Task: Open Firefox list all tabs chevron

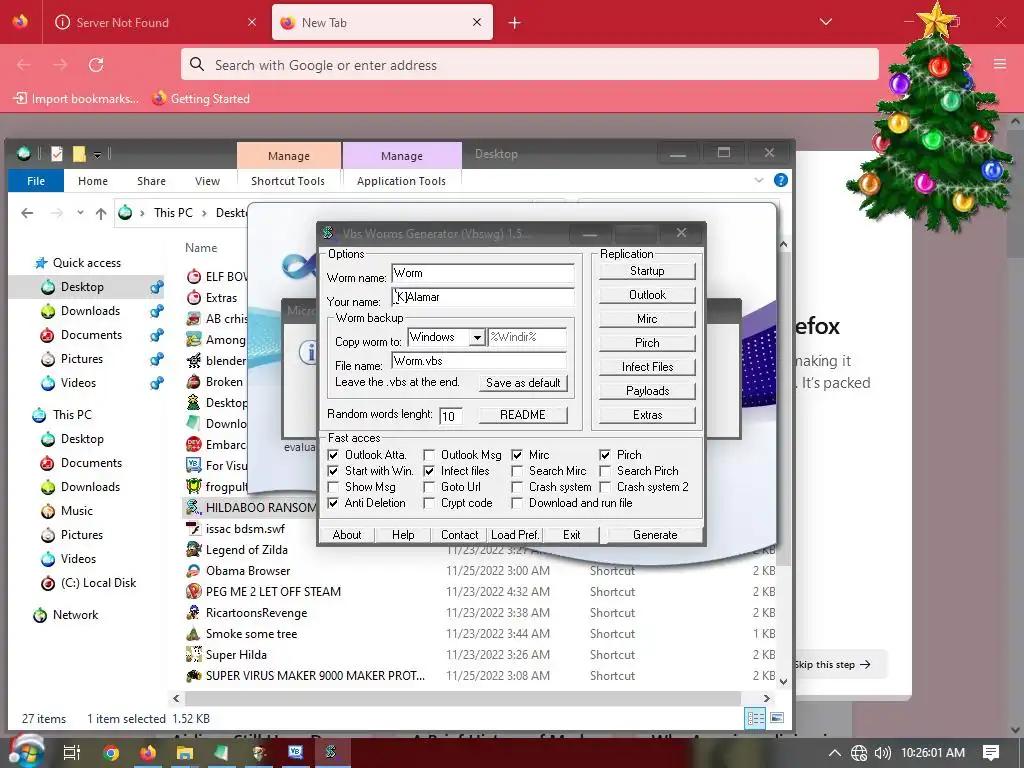Action: (825, 22)
